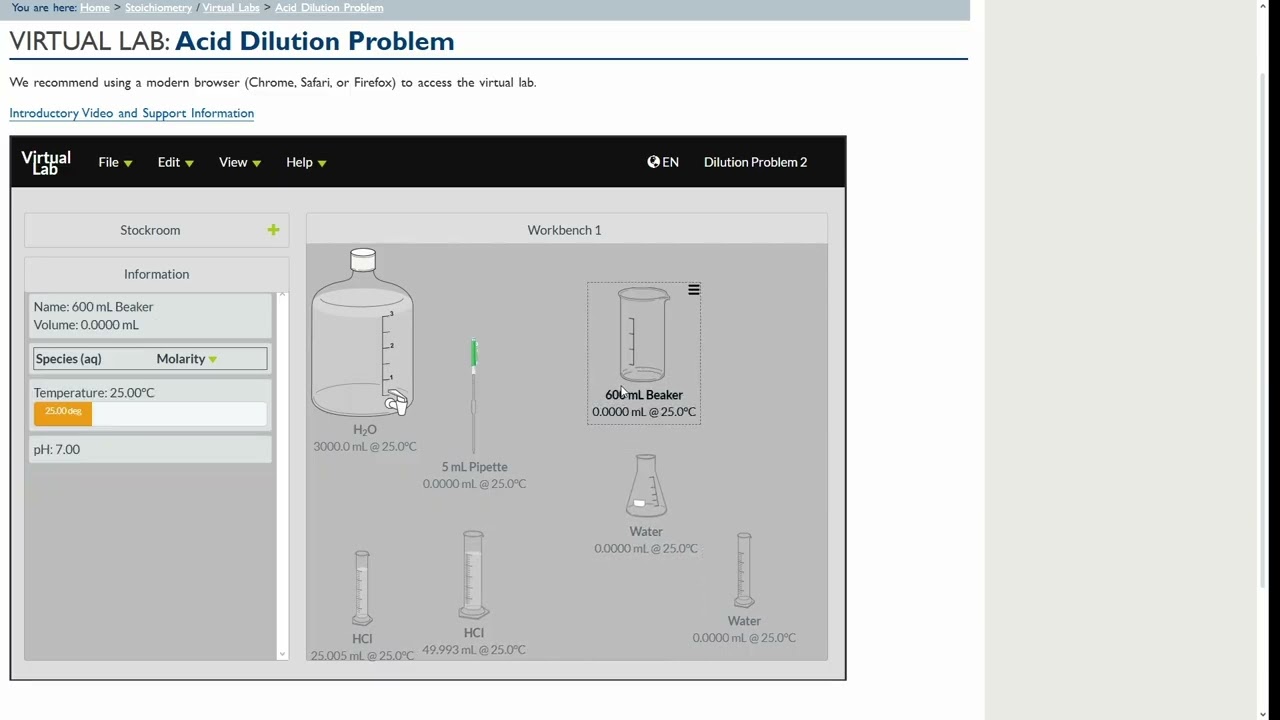This screenshot has width=1280, height=720.
Task: Open the Edit menu
Action: (x=175, y=162)
